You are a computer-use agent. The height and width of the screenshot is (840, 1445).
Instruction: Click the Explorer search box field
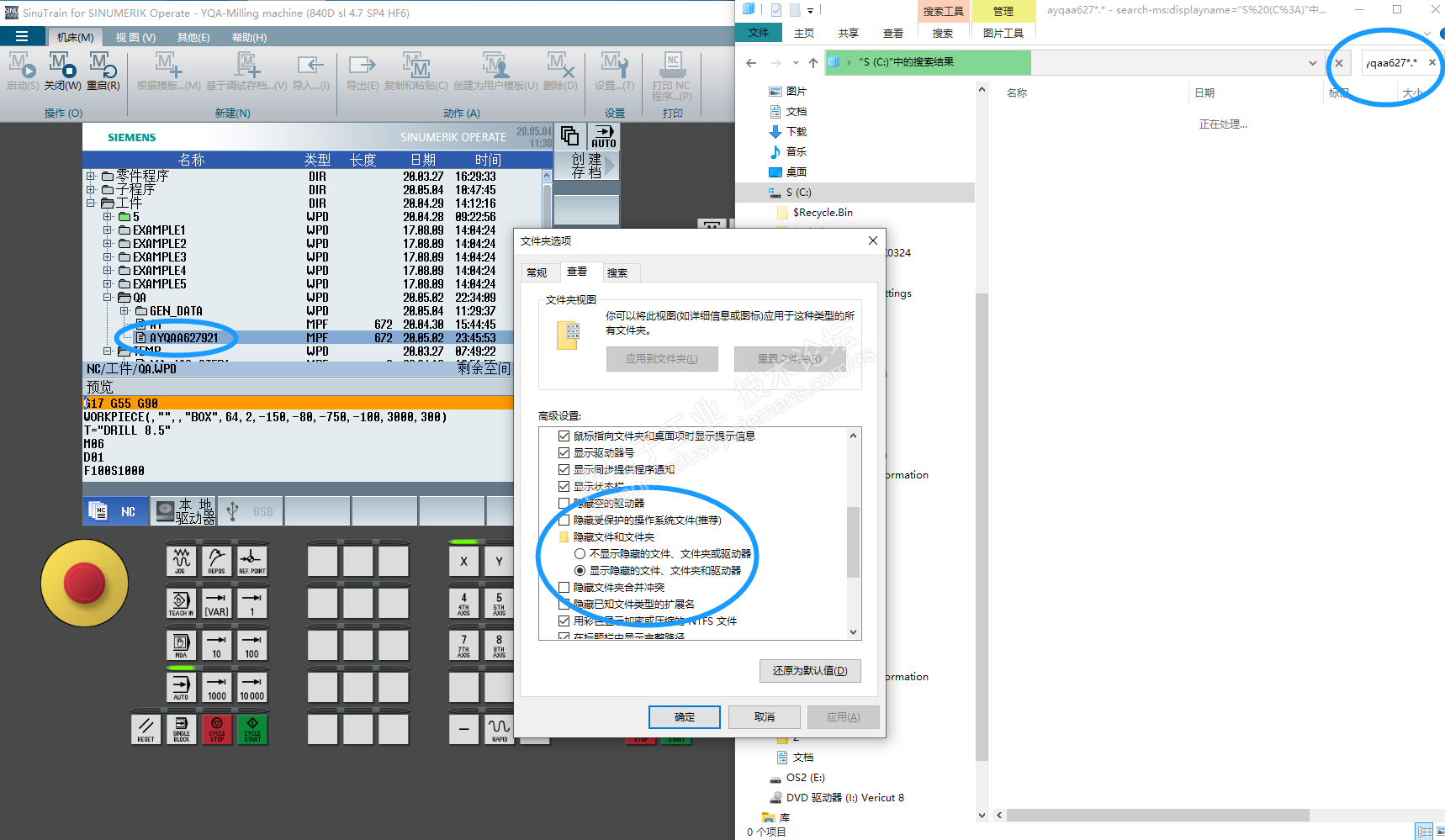point(1393,62)
